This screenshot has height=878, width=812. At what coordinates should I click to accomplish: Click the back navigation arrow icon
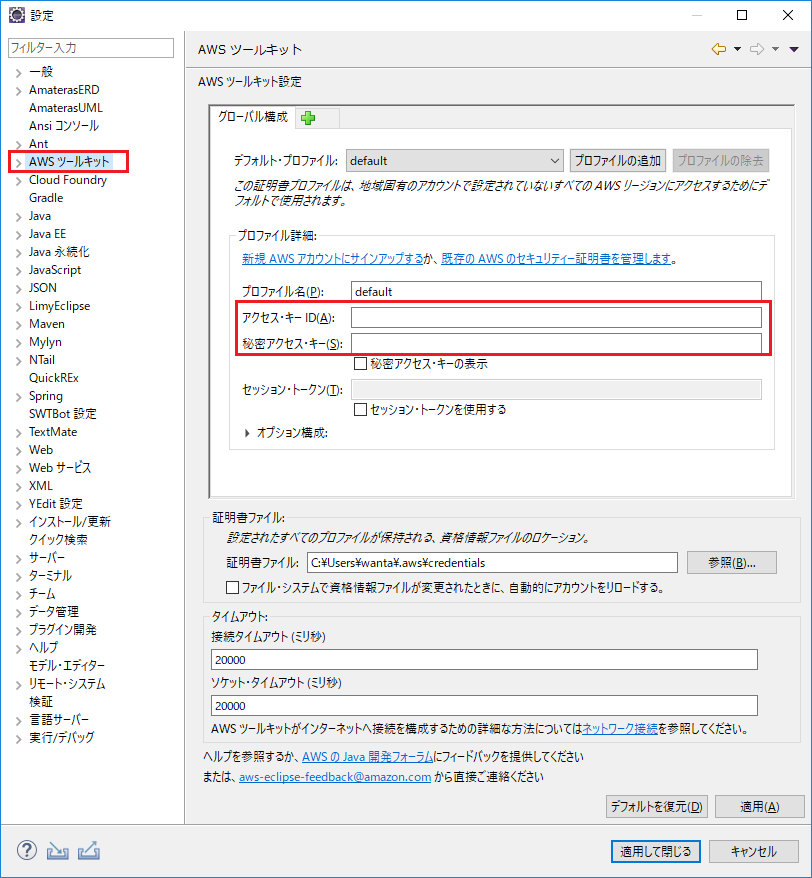tap(718, 49)
